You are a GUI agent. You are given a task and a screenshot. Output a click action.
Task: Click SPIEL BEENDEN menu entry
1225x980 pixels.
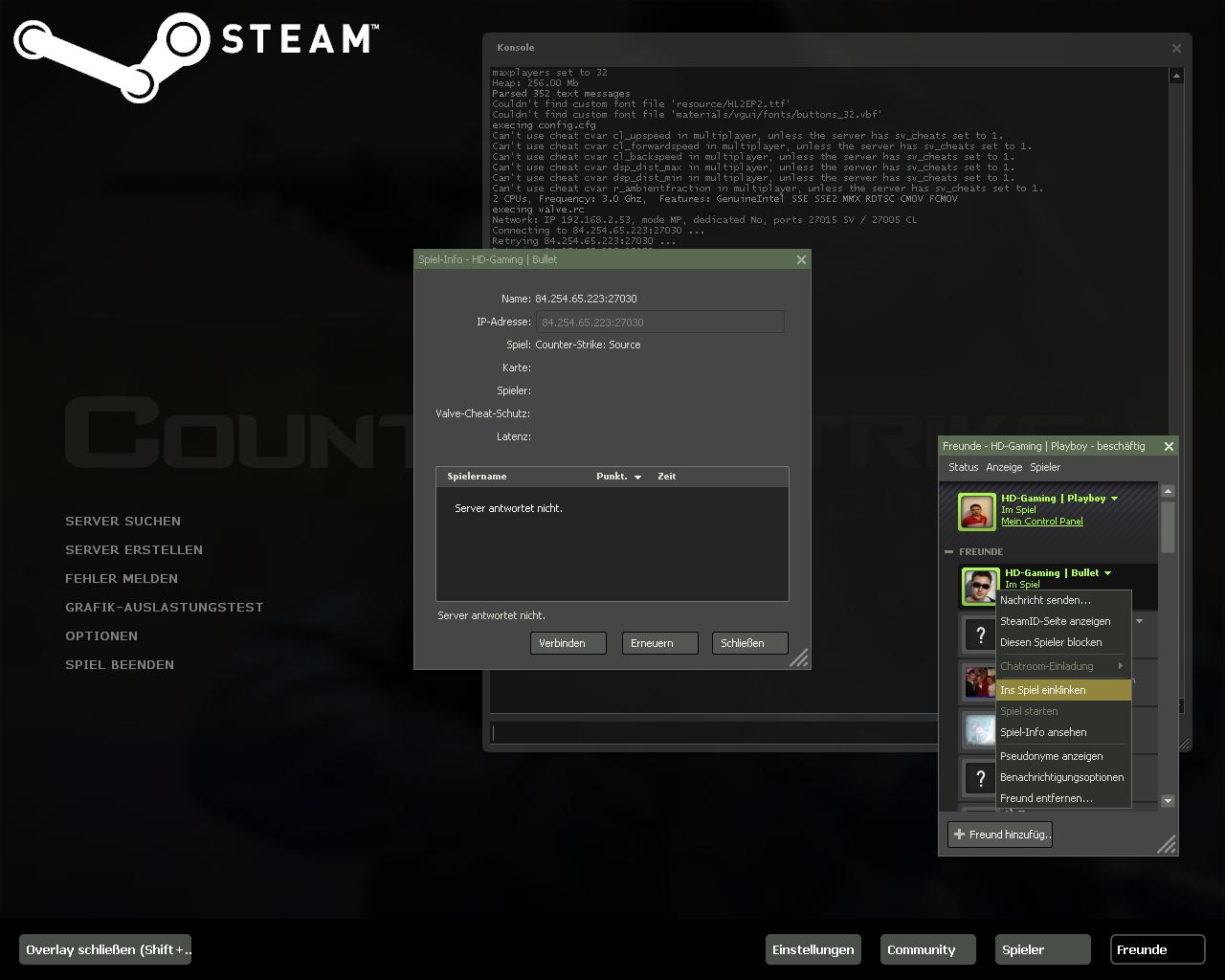click(120, 664)
